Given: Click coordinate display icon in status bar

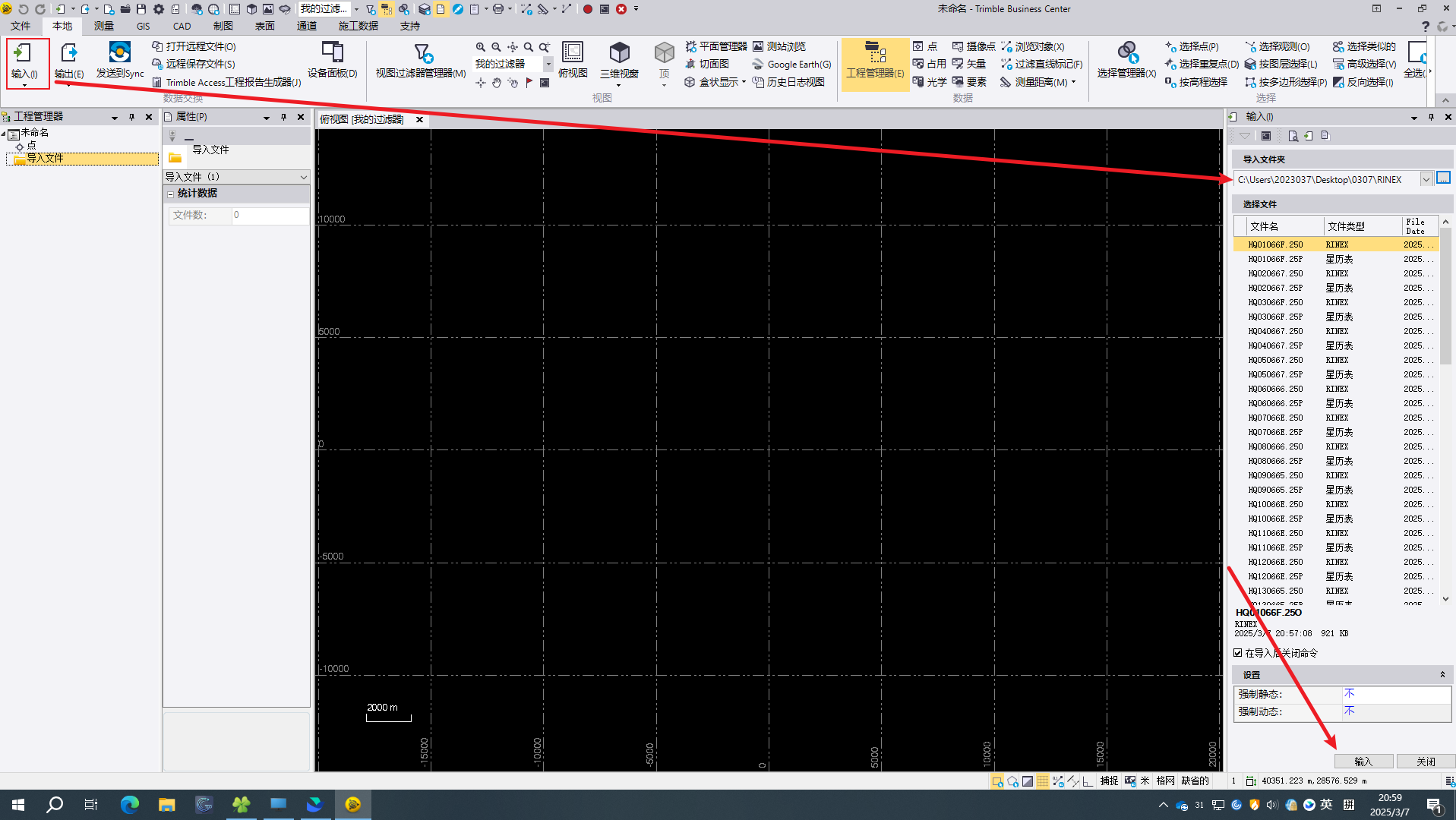Looking at the screenshot, I should coord(1250,781).
